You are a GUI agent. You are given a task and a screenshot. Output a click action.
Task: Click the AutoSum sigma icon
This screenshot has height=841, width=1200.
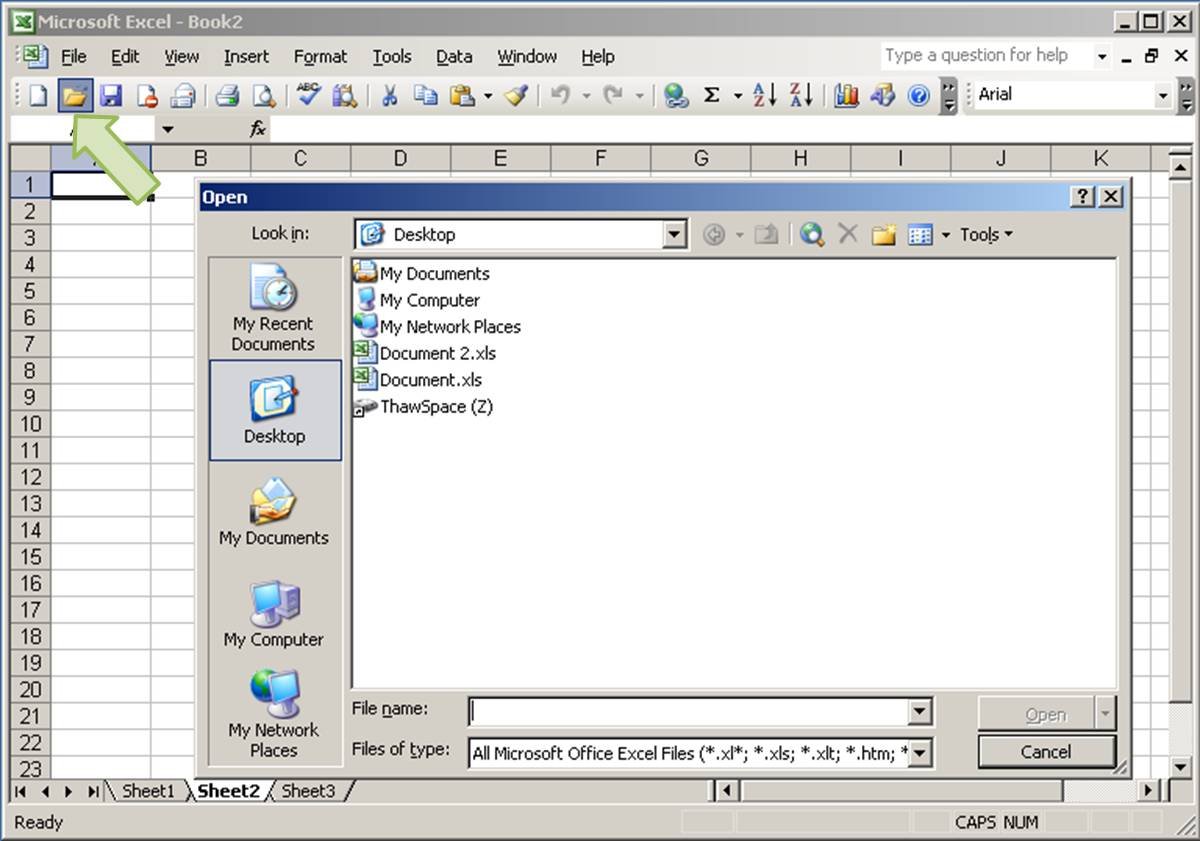pos(712,95)
